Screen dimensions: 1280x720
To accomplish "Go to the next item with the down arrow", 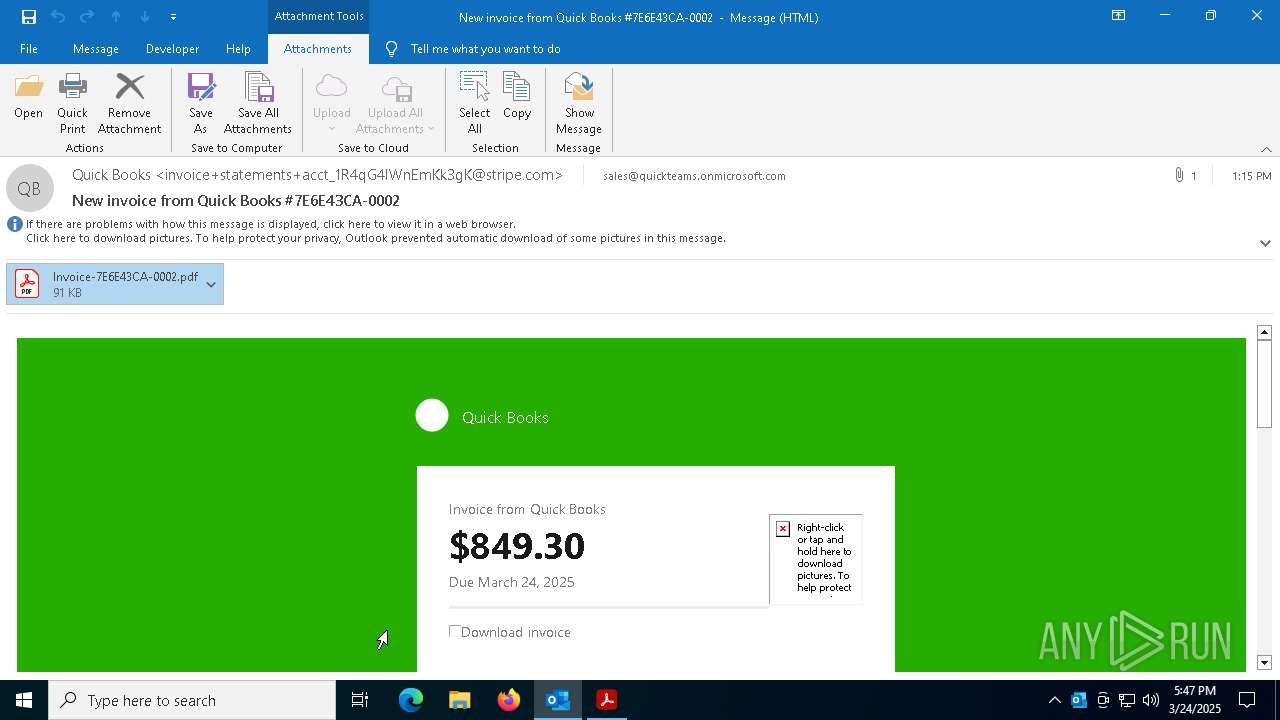I will 145,17.
